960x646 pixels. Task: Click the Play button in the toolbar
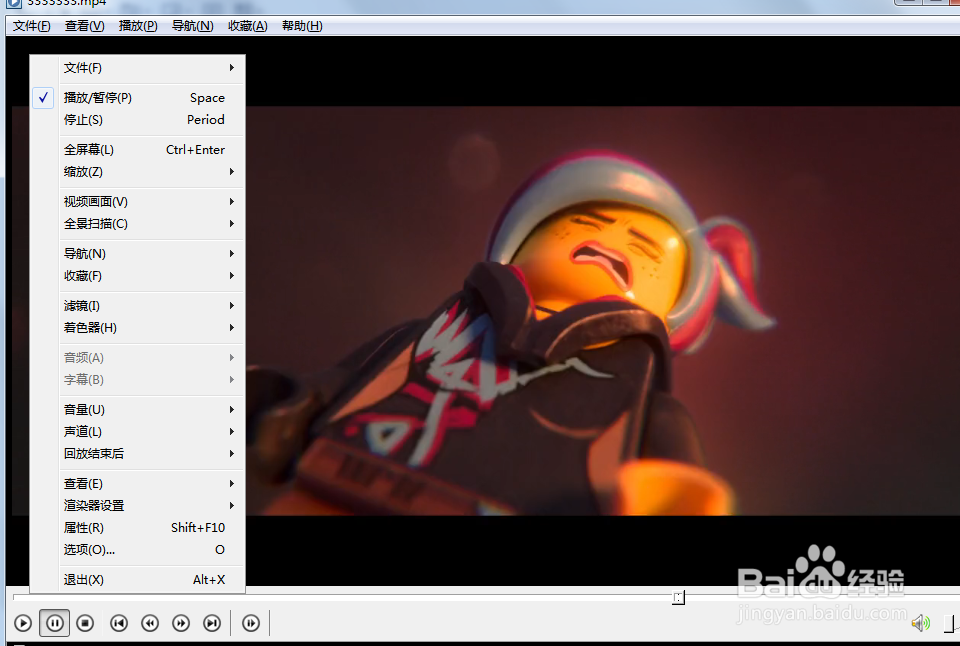pyautogui.click(x=23, y=623)
